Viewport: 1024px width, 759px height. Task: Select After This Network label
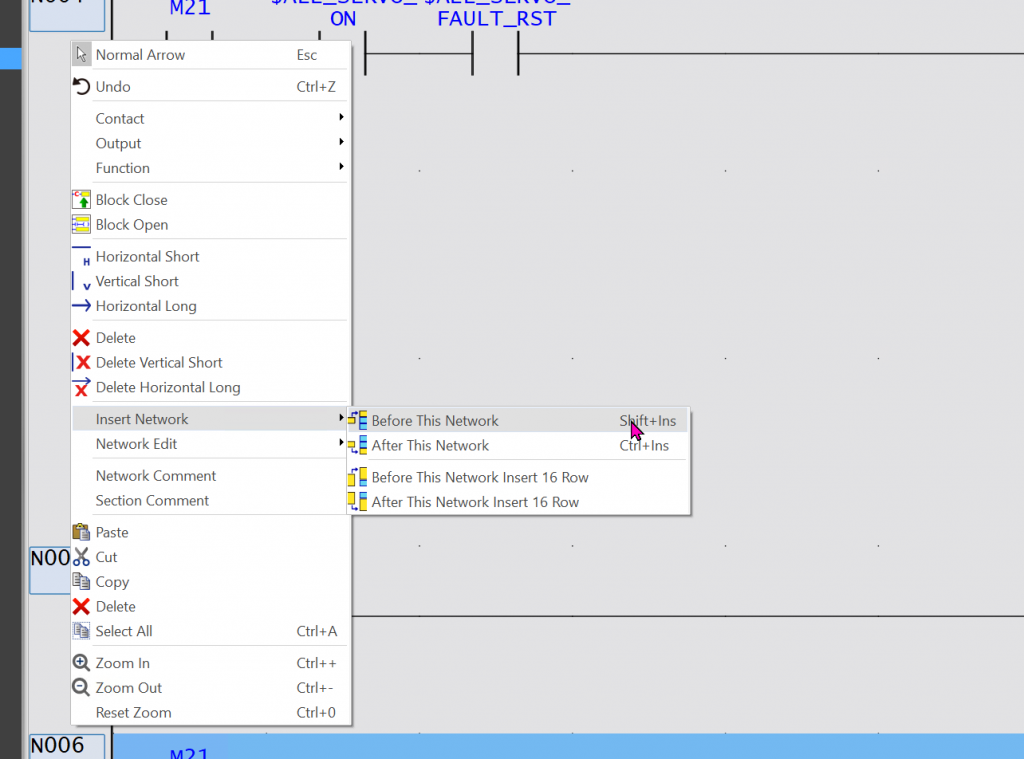pos(430,445)
